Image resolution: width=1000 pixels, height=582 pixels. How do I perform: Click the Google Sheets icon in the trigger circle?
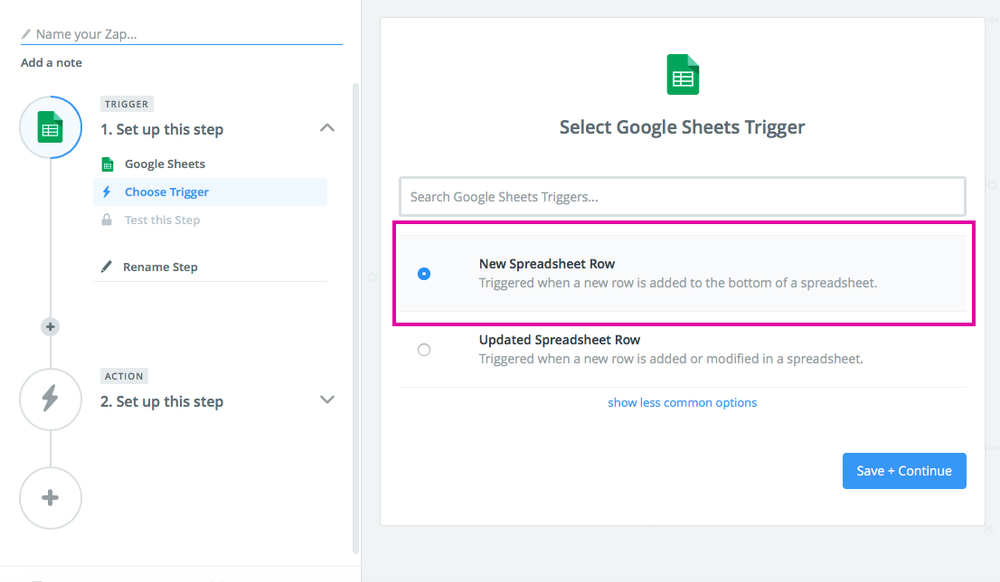click(50, 127)
